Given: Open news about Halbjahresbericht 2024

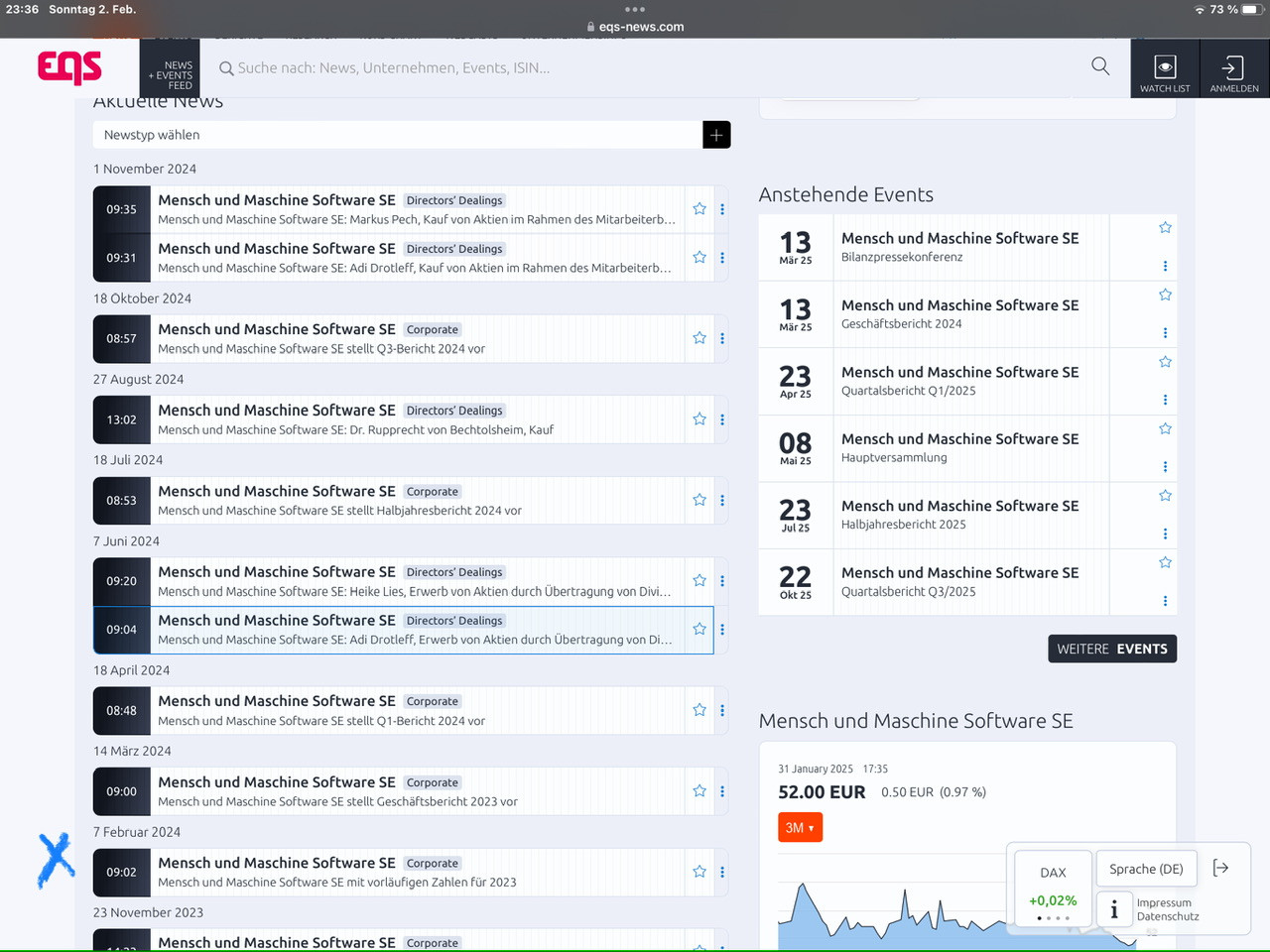Looking at the screenshot, I should pyautogui.click(x=339, y=511).
